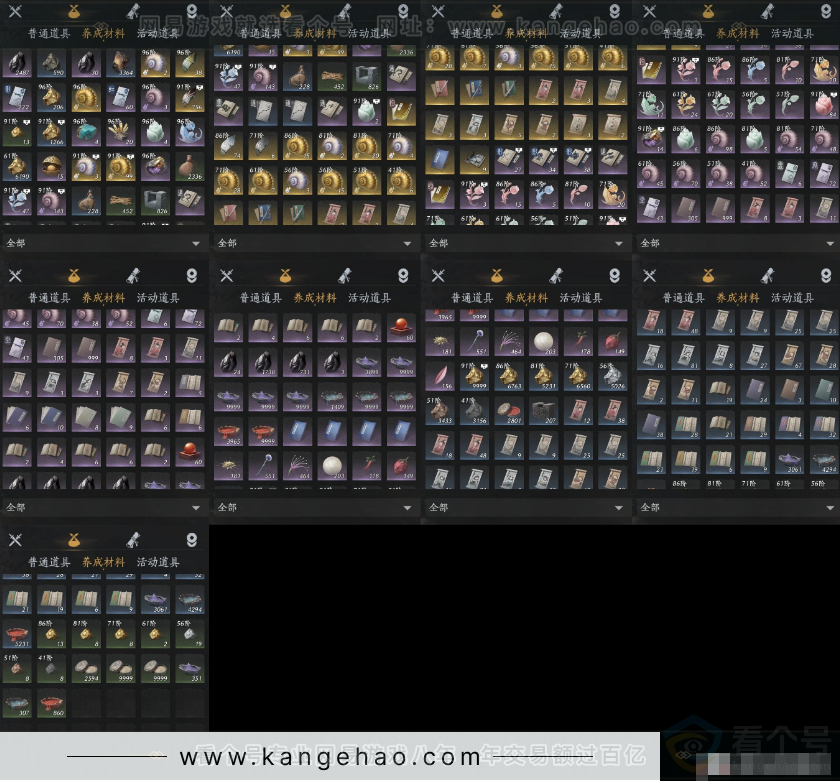
Task: Expand the 全部 filter dropdown under top-left panel
Action: 104,243
